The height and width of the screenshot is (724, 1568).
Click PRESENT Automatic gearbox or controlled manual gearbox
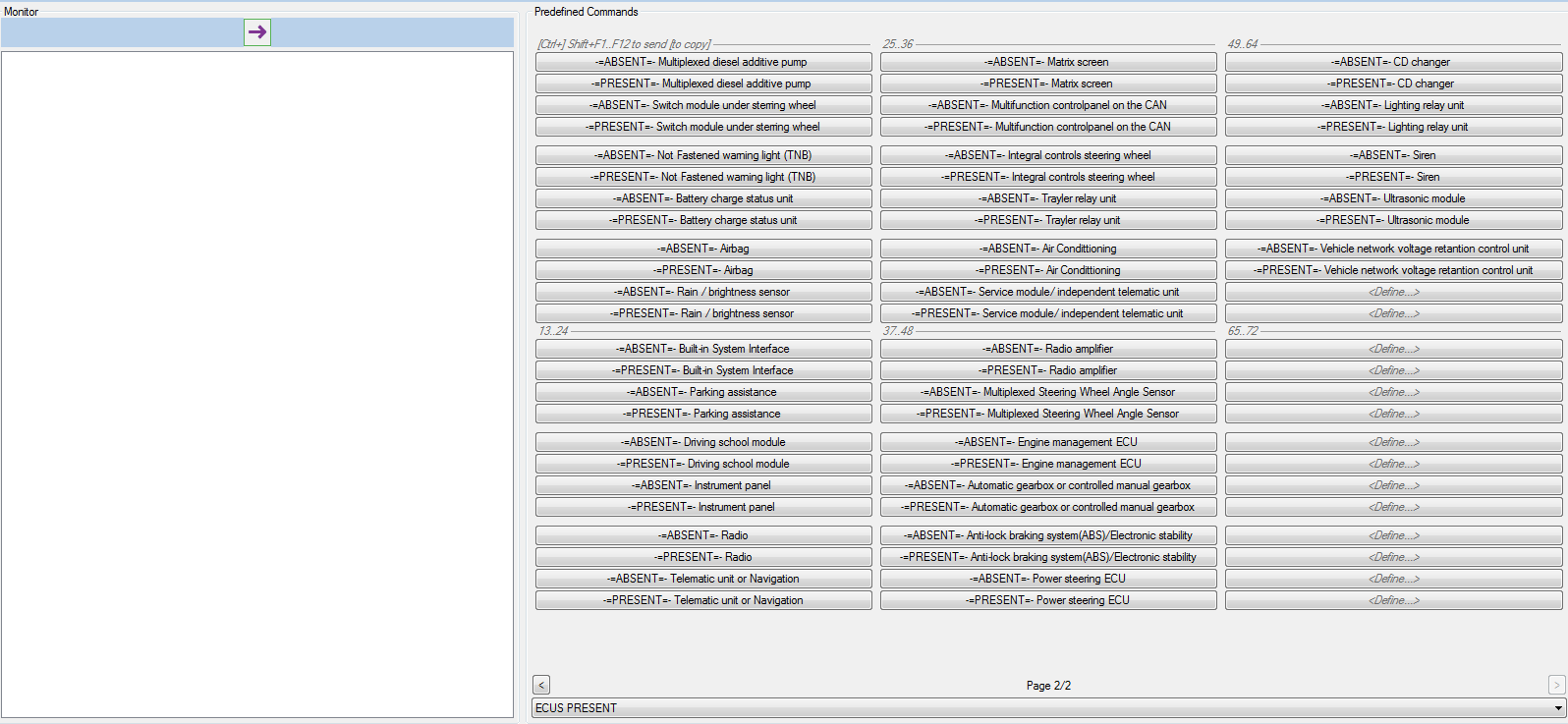[1048, 507]
